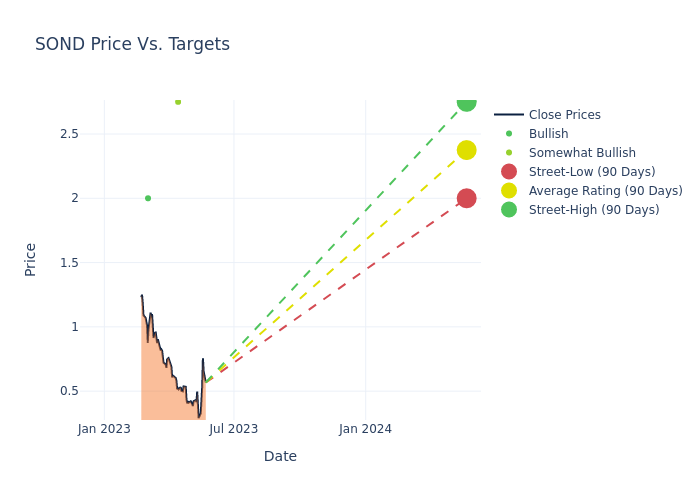Click the Jan 2024 x-axis tick label

pos(365,429)
